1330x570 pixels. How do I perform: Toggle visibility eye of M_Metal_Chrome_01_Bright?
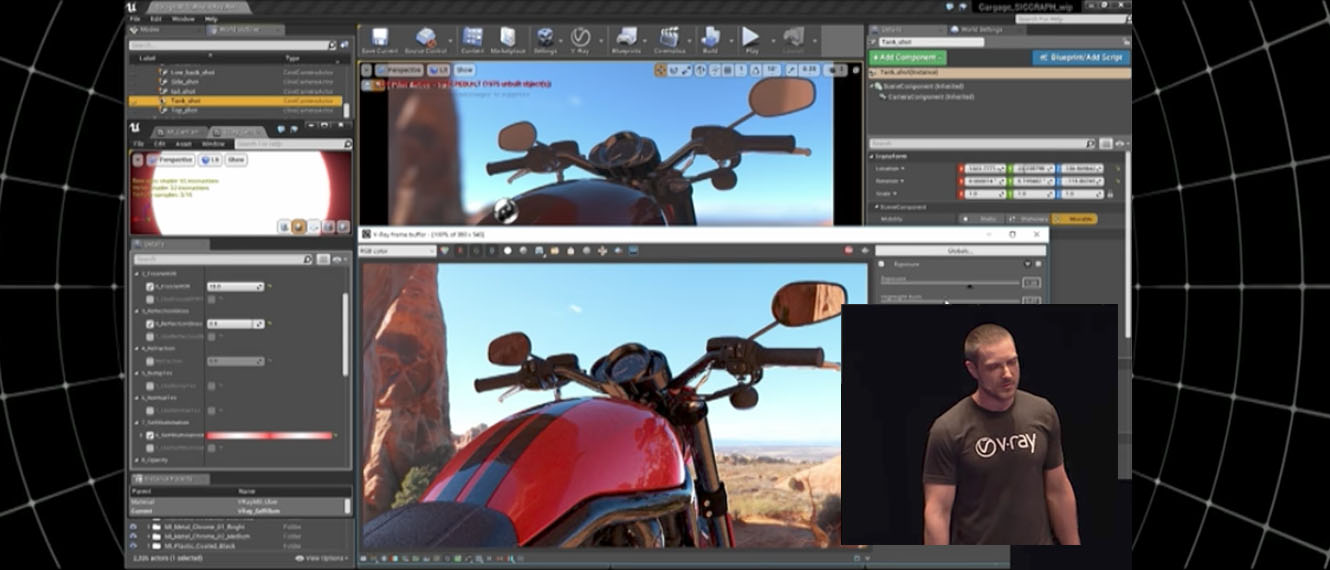(134, 525)
